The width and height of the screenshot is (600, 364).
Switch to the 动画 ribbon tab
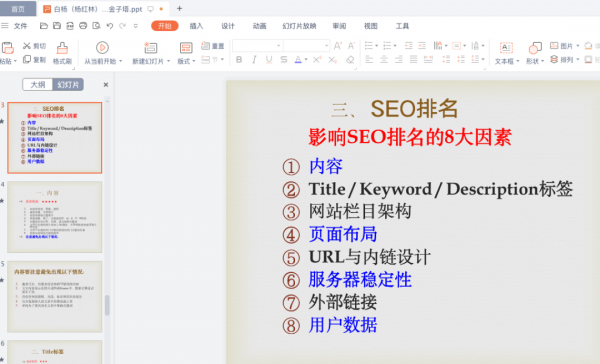[259, 26]
